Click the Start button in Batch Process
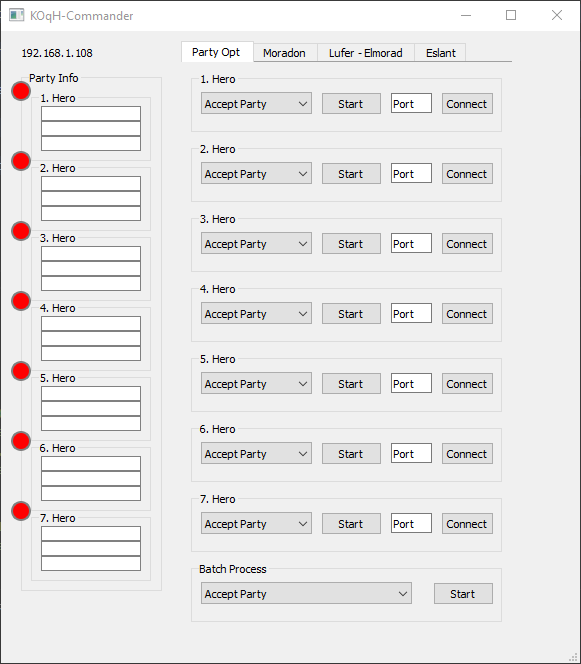 coord(463,594)
